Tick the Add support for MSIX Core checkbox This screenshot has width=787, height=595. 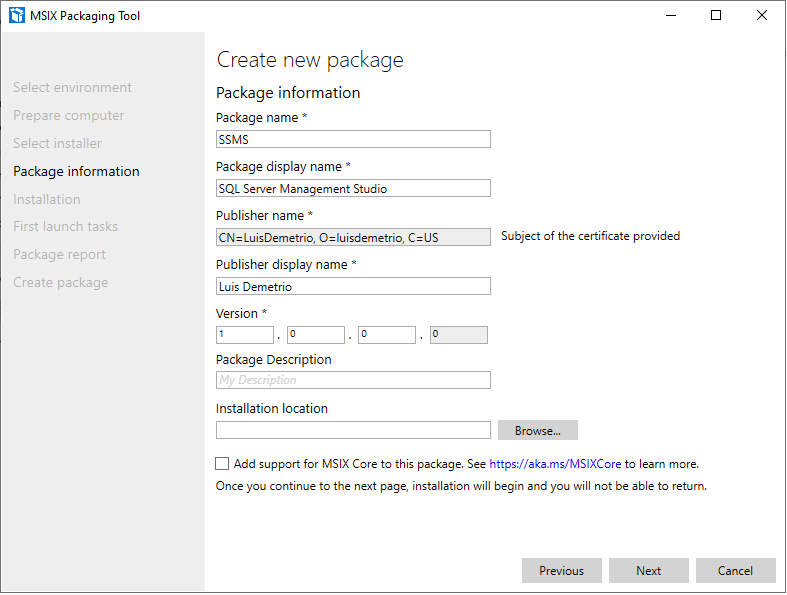[x=222, y=463]
